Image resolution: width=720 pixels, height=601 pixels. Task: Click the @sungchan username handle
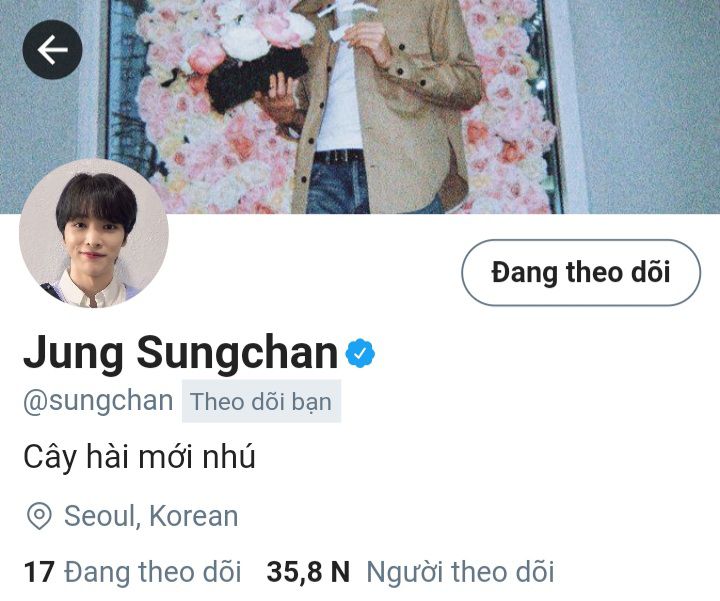coord(98,401)
